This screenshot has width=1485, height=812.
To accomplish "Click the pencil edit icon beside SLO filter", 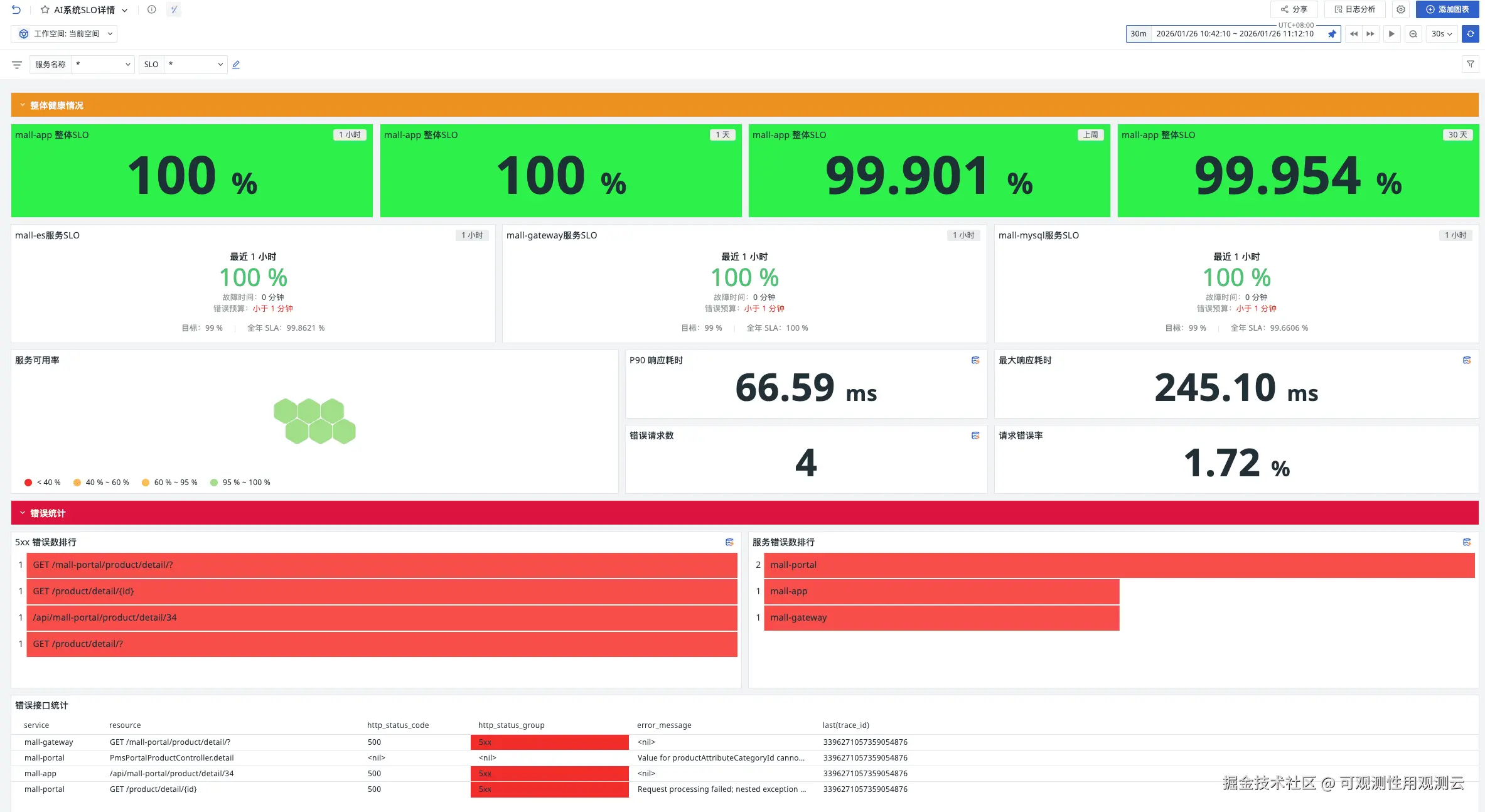I will (236, 65).
